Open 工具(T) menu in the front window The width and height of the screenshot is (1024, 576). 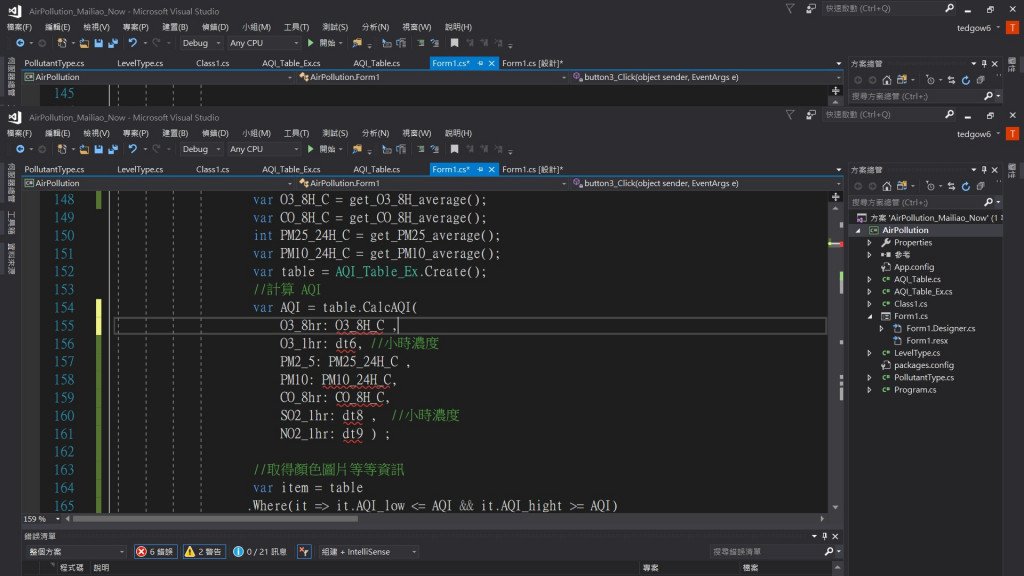coord(296,133)
